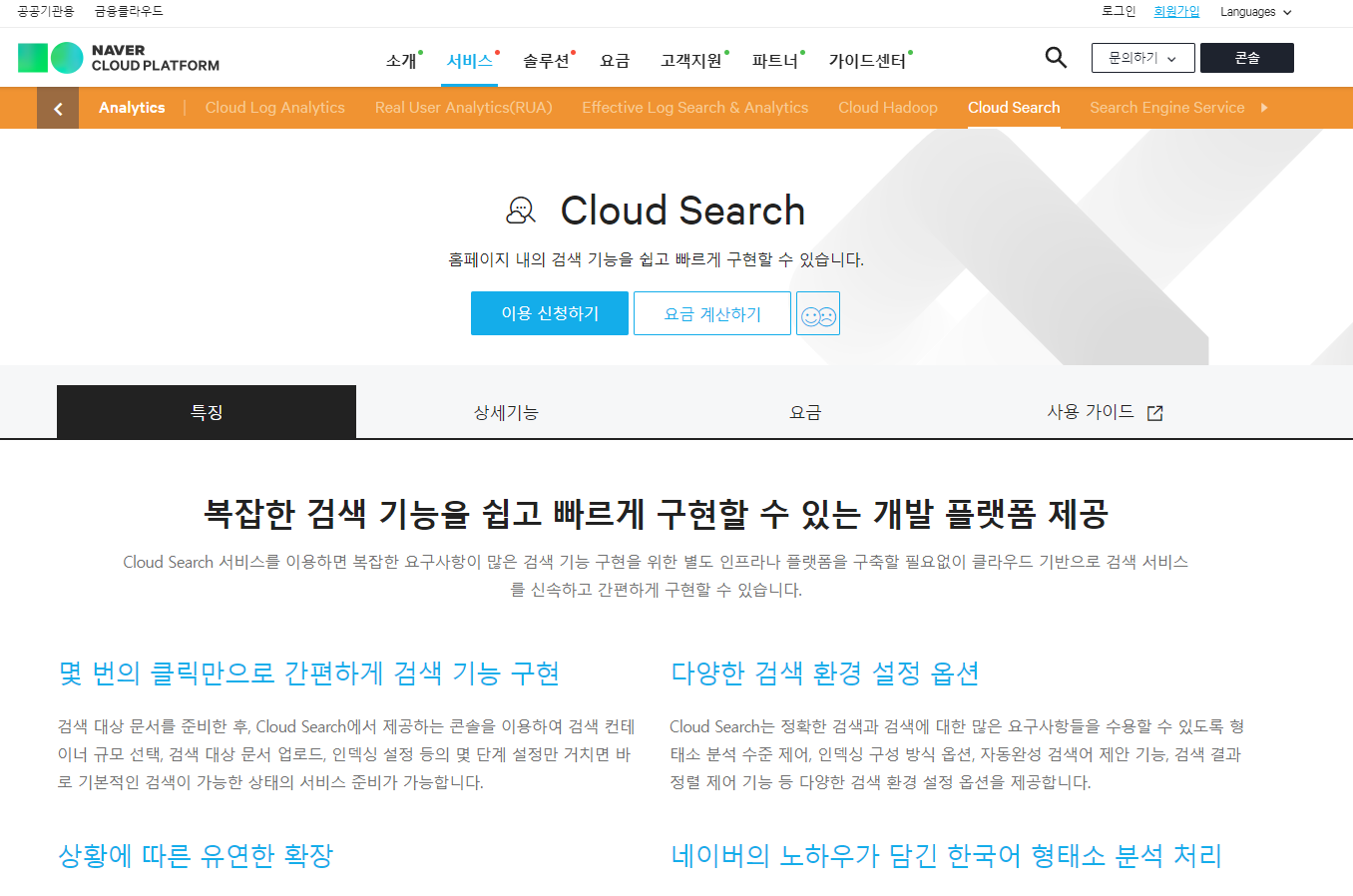
Task: Select the Cloud Search submenu tab
Action: [x=1014, y=108]
